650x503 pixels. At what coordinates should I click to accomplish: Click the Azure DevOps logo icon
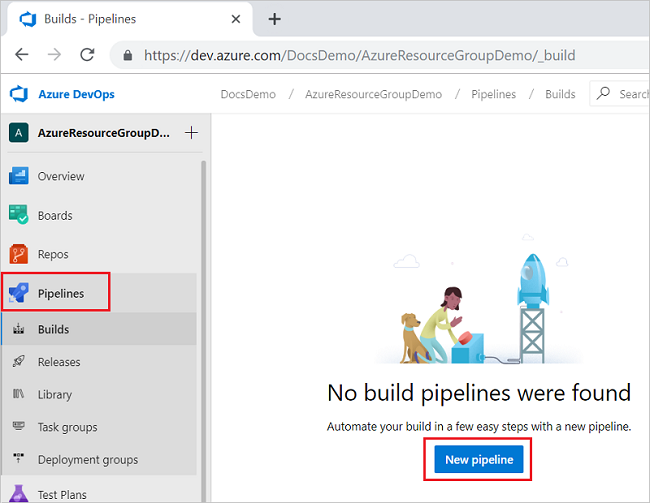tap(19, 94)
